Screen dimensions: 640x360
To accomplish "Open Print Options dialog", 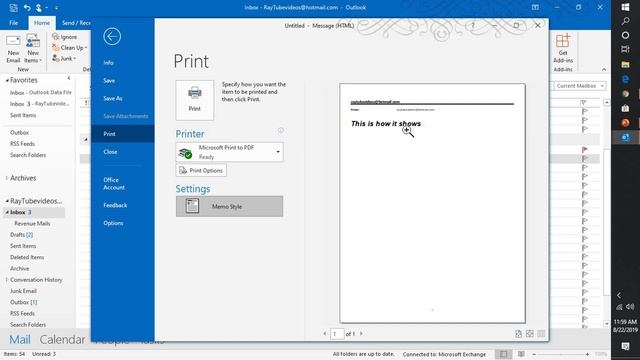I will tap(201, 170).
